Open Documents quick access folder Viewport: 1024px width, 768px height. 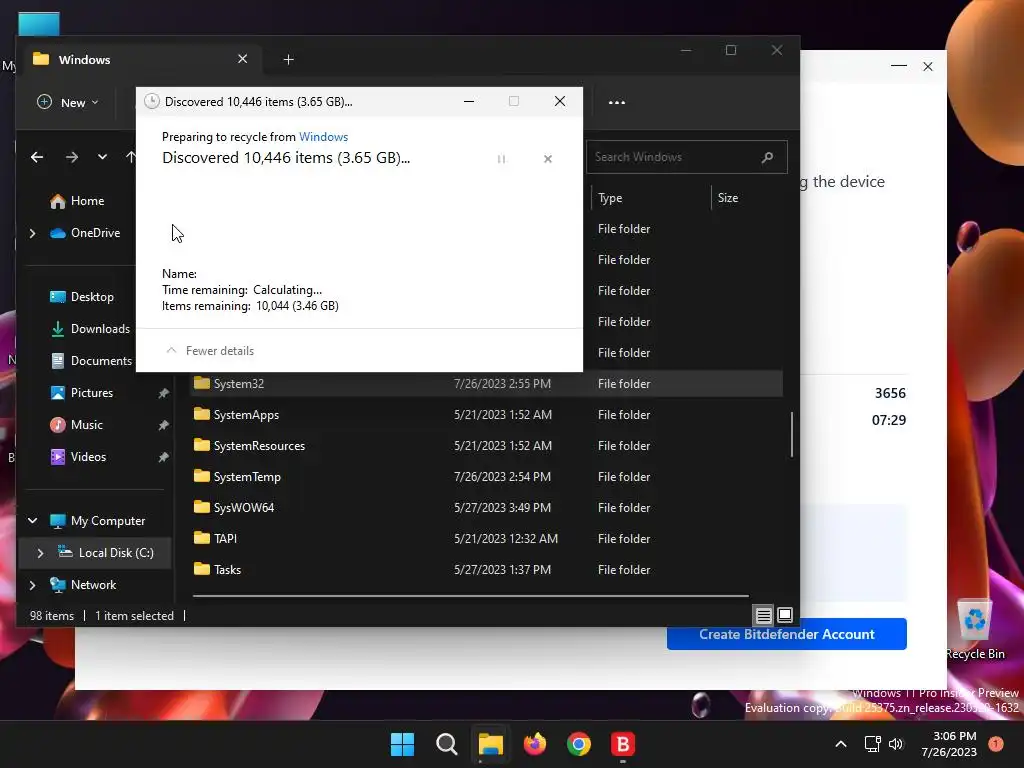pyautogui.click(x=91, y=360)
